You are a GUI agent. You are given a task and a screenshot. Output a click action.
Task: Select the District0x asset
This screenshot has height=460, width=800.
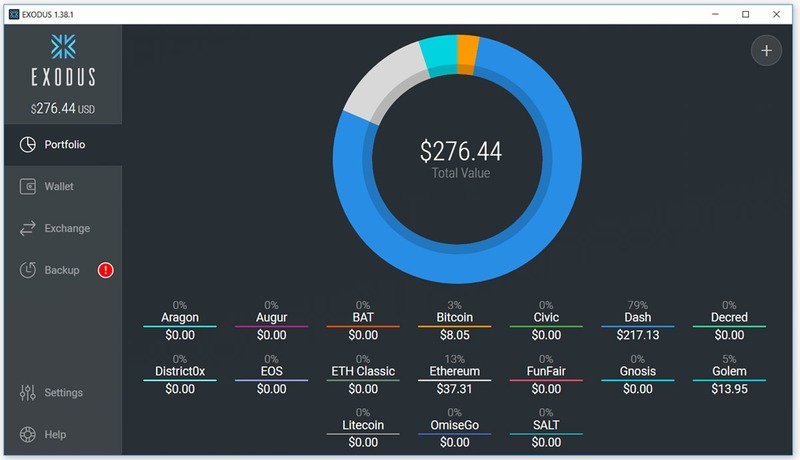180,374
